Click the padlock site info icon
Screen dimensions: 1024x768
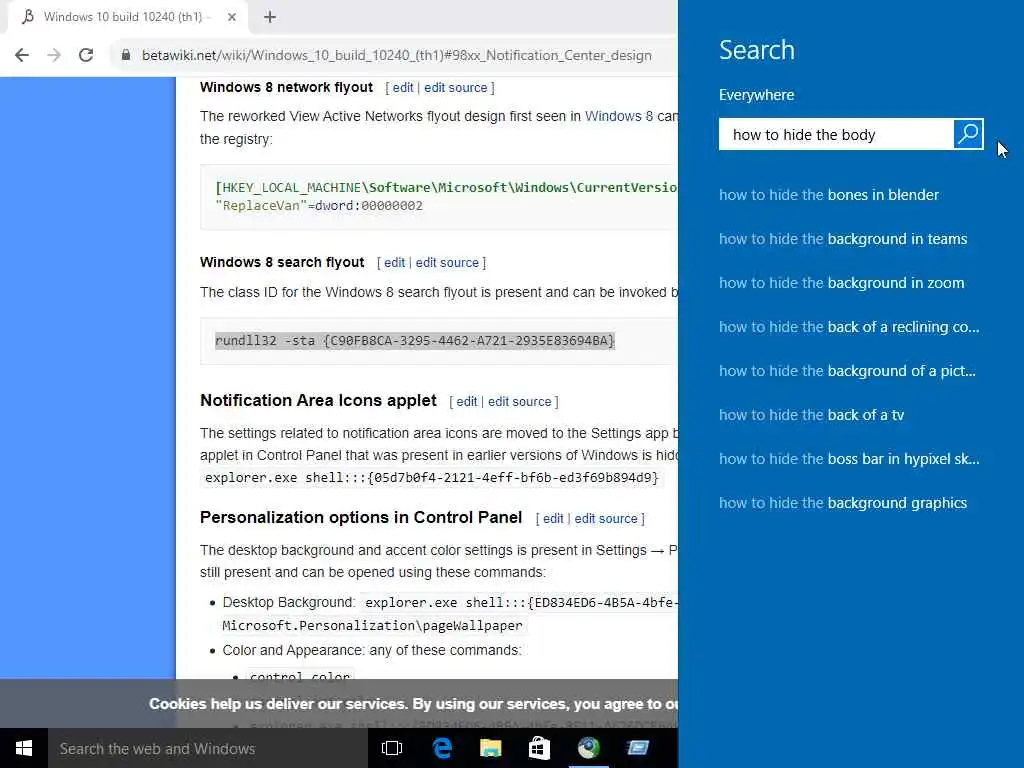click(125, 55)
